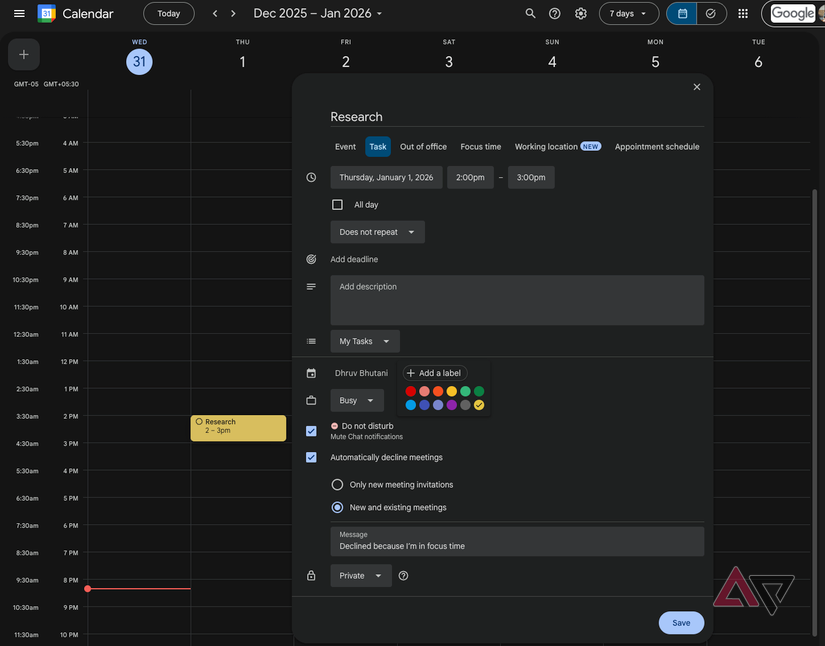This screenshot has height=646, width=825.
Task: Disable the Do not disturb checkbox
Action: tap(311, 429)
